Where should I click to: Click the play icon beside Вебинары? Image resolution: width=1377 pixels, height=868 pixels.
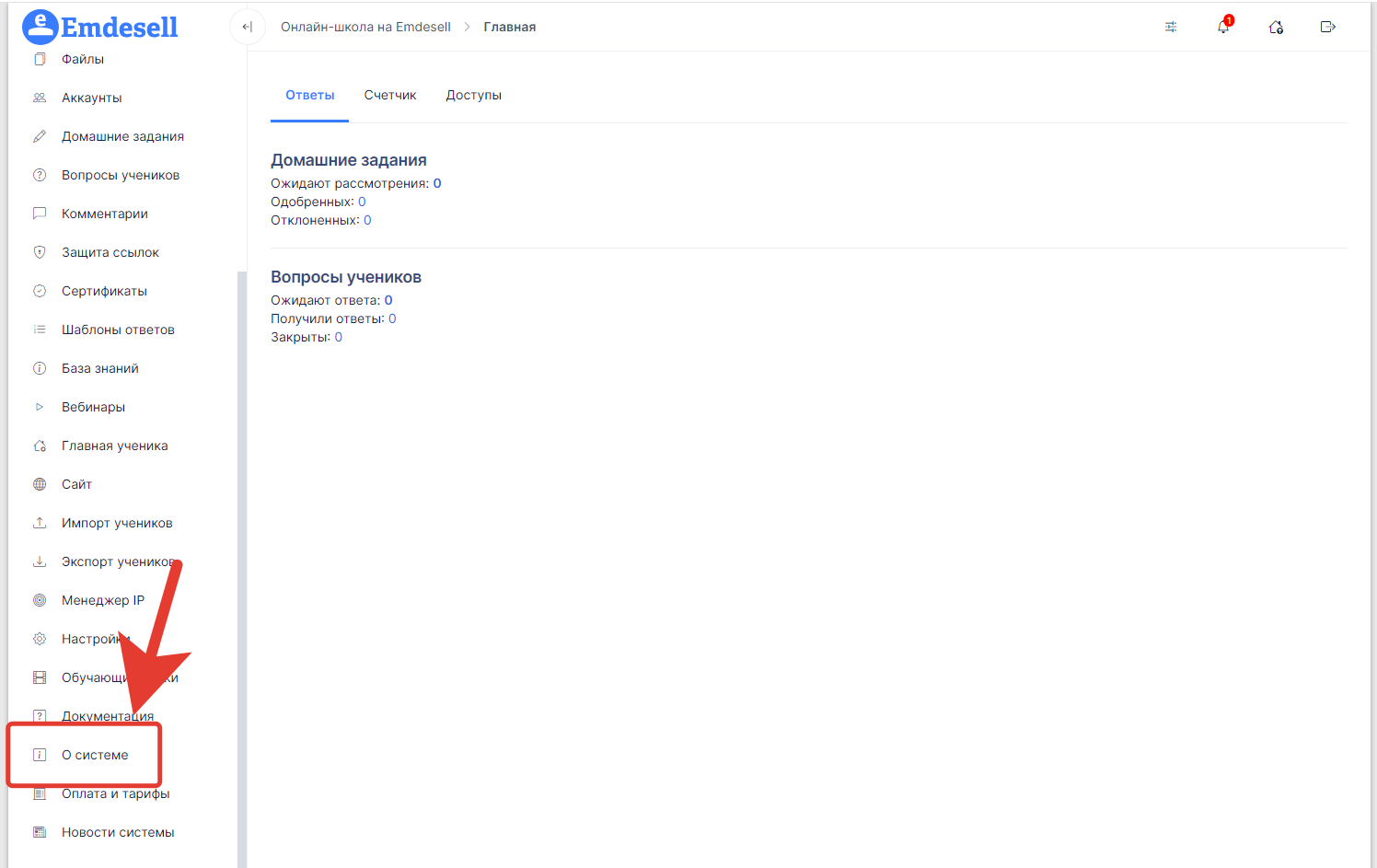click(40, 407)
